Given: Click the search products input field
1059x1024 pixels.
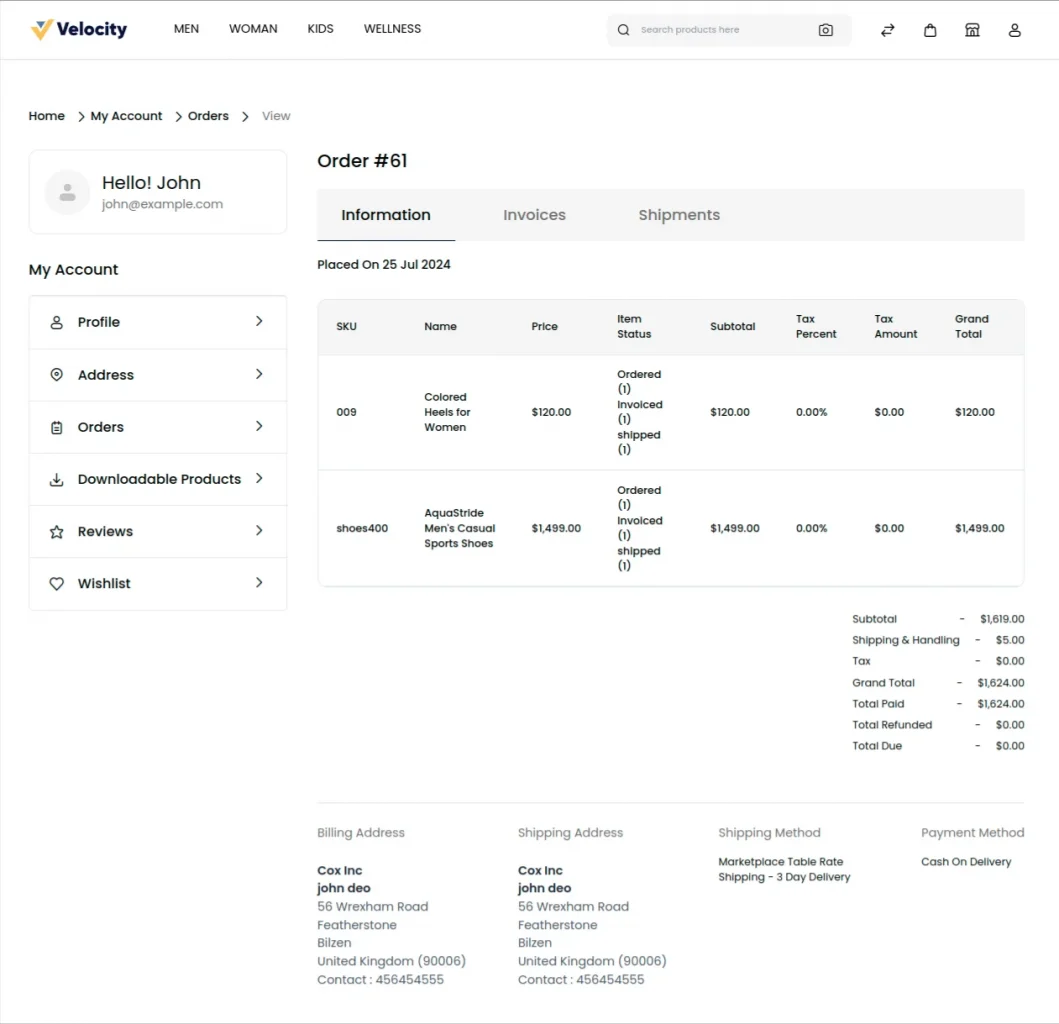Looking at the screenshot, I should click(x=720, y=30).
